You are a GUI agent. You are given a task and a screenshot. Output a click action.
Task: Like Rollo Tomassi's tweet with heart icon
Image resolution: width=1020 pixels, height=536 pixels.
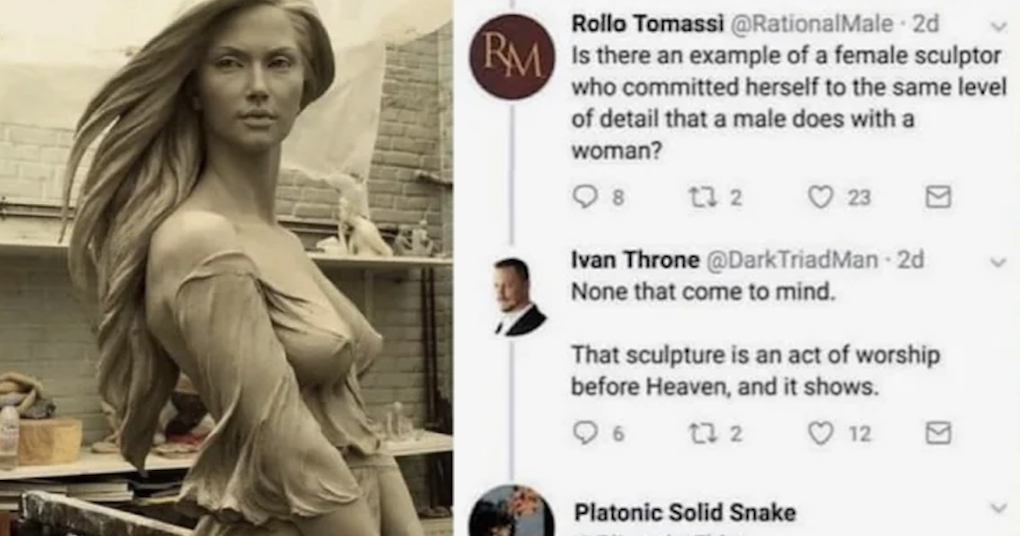click(820, 198)
